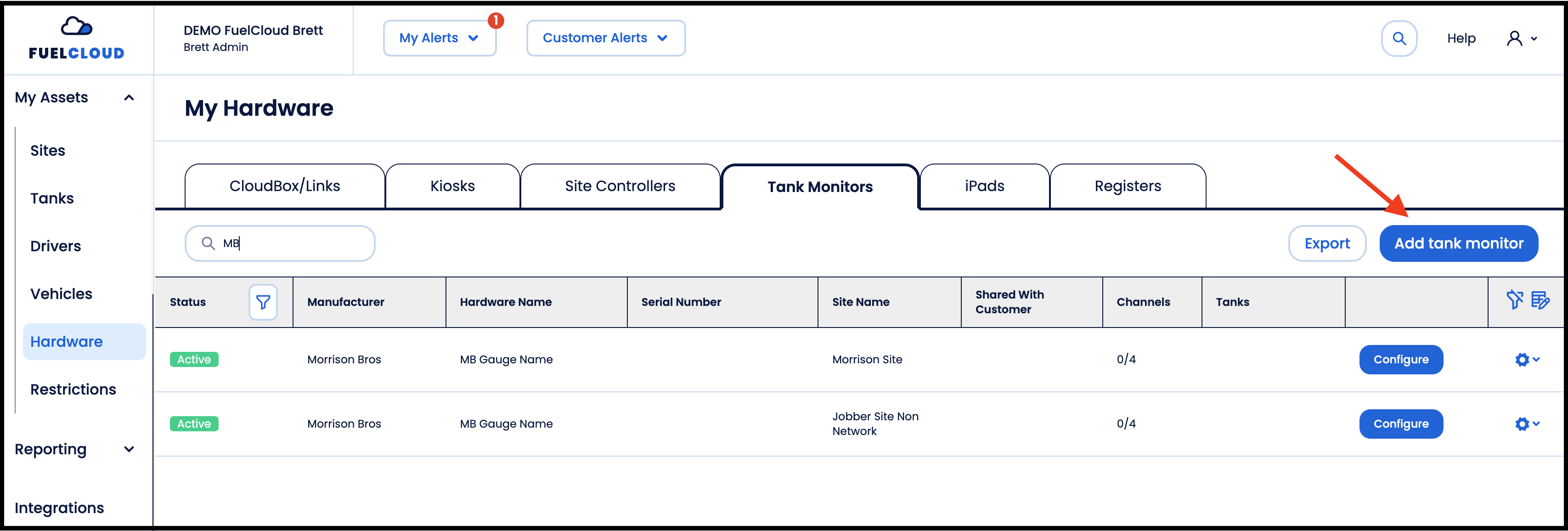Screen dimensions: 1568x531
Task: Click the Status column filter icon
Action: [263, 302]
